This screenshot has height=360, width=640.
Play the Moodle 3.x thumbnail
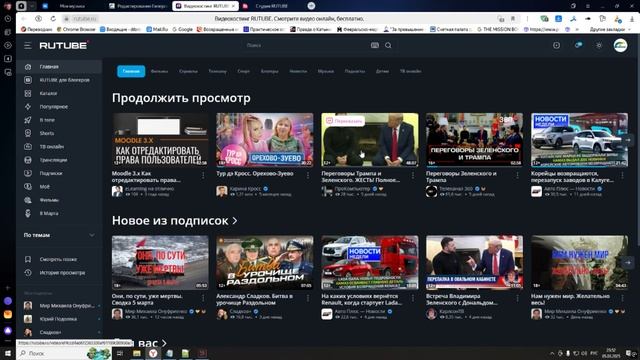pos(160,140)
